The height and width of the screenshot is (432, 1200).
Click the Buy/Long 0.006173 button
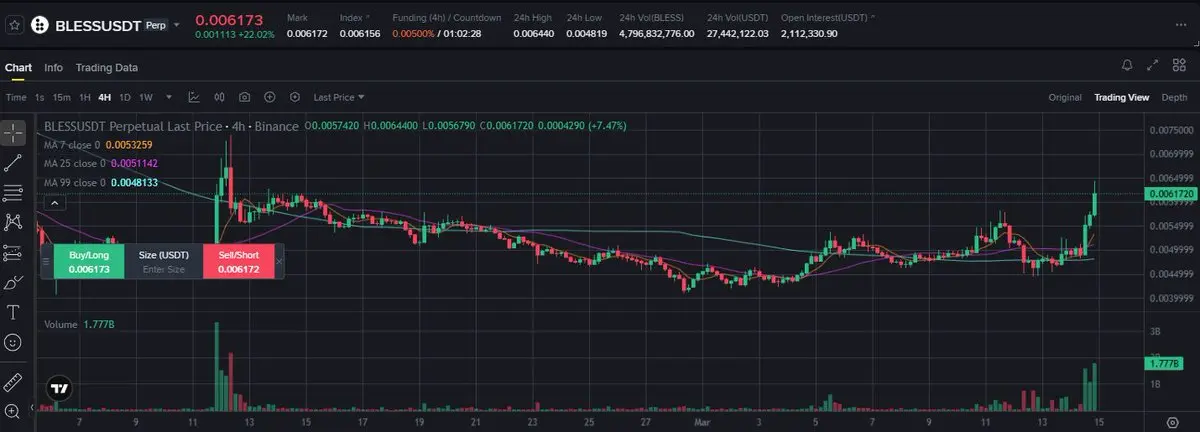(88, 261)
